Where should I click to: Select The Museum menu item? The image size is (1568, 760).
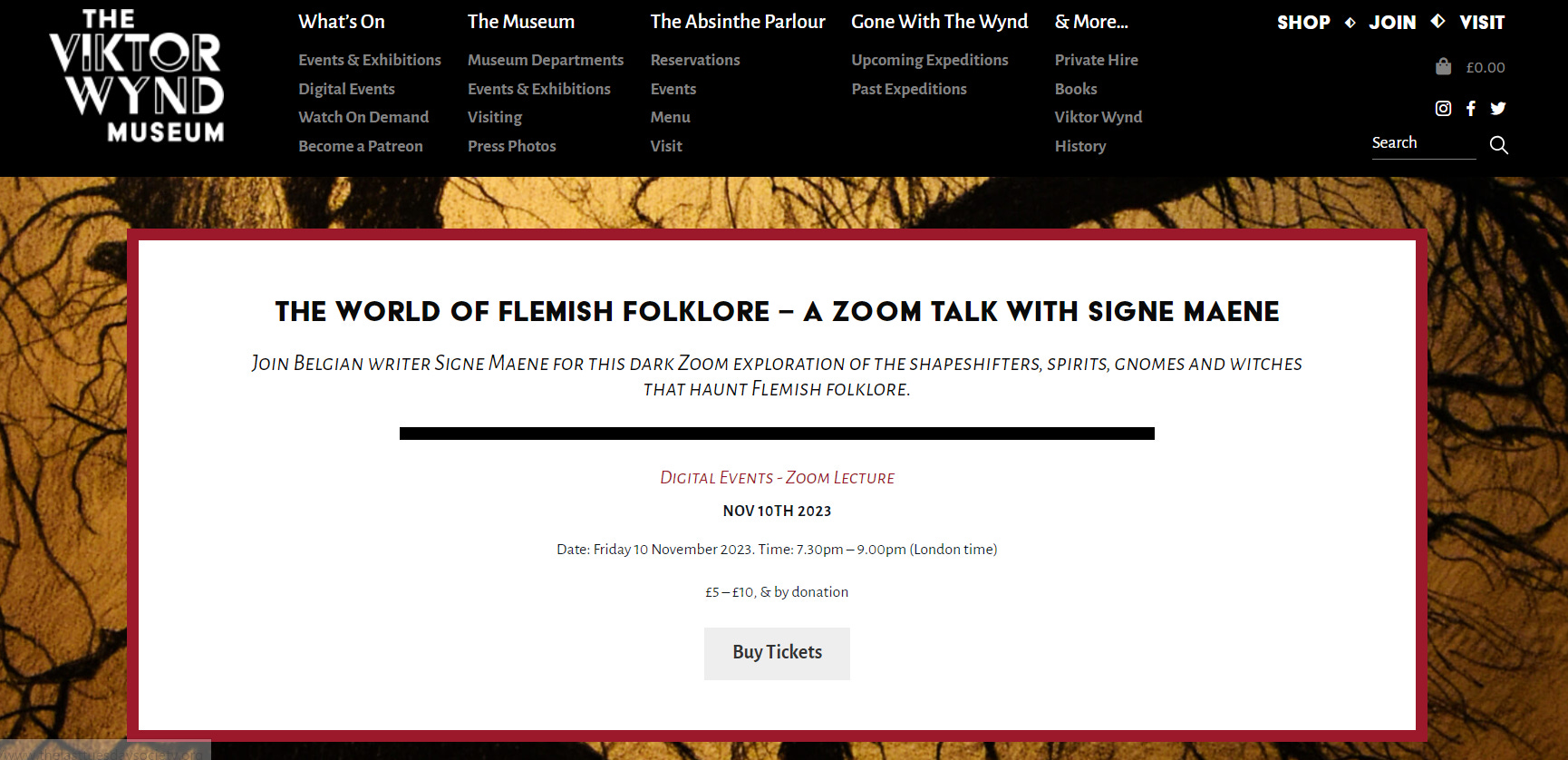click(x=521, y=21)
